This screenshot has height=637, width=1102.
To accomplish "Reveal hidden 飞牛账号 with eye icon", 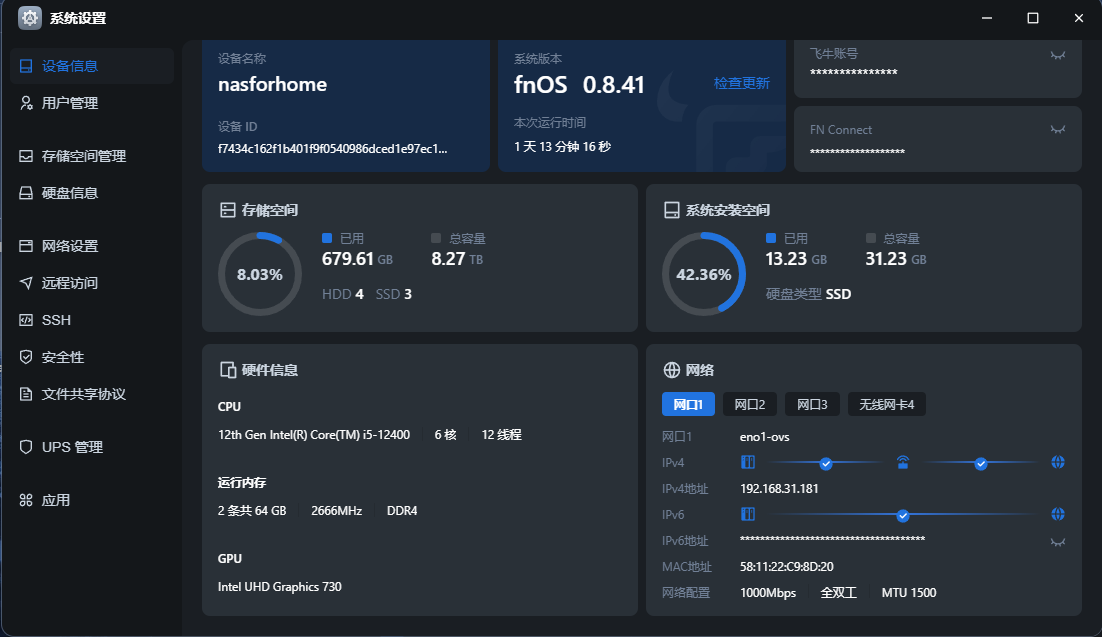I will [x=1057, y=55].
